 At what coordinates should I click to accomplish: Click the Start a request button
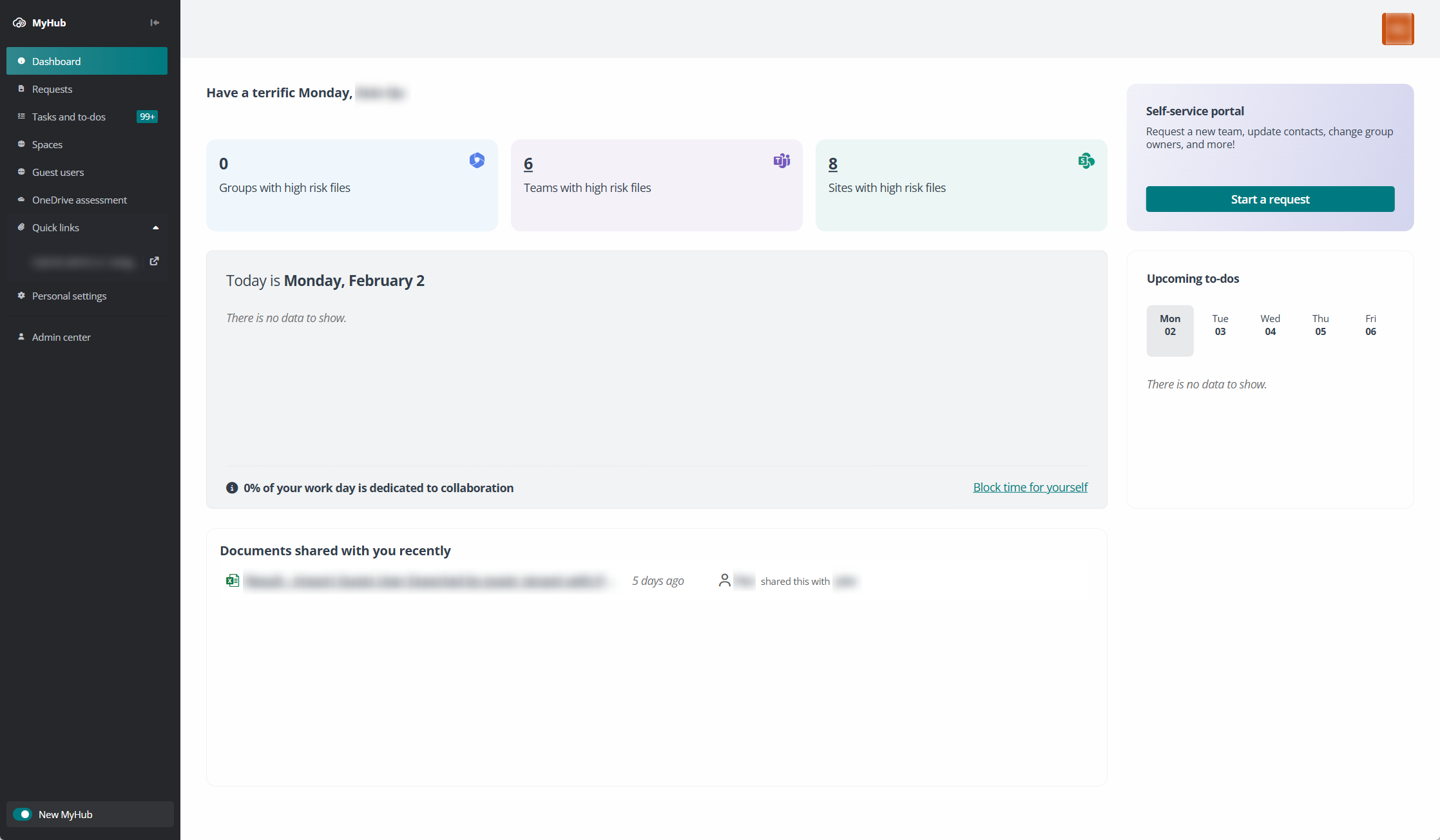[x=1270, y=199]
